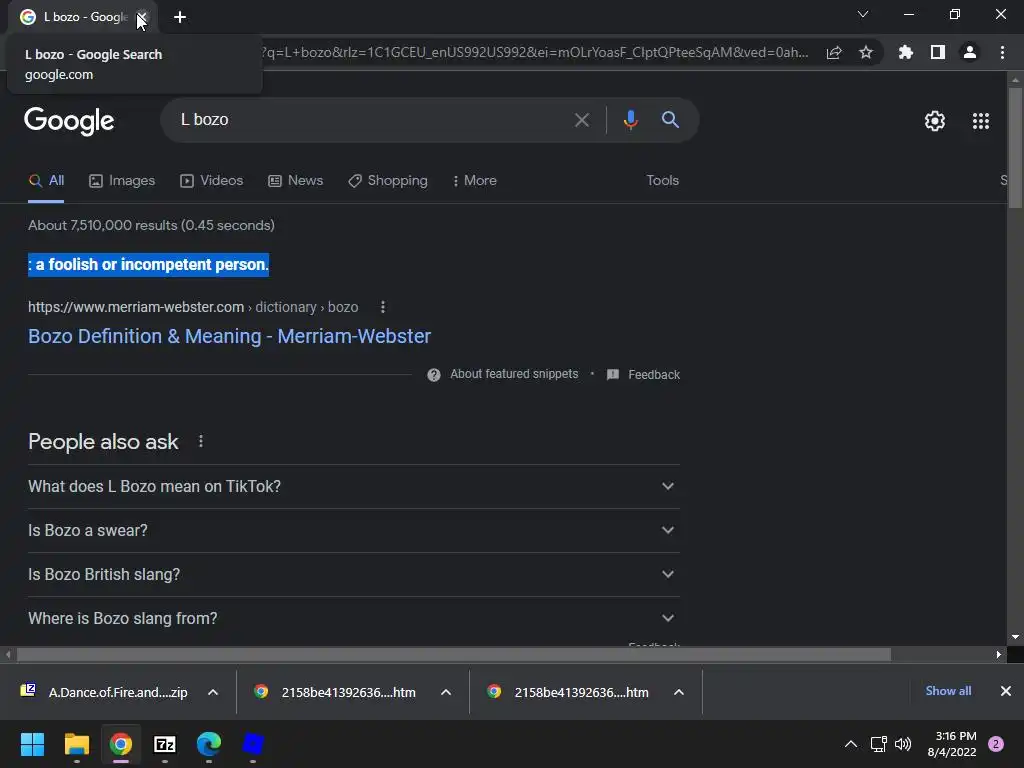This screenshot has width=1024, height=768.
Task: Switch to the Images tab
Action: (122, 181)
